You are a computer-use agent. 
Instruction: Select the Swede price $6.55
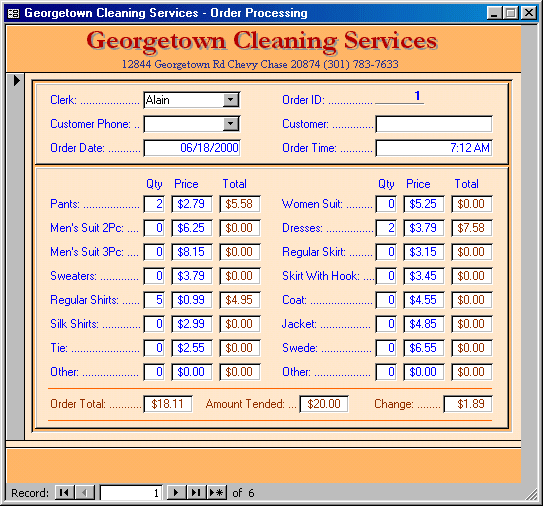click(x=424, y=348)
